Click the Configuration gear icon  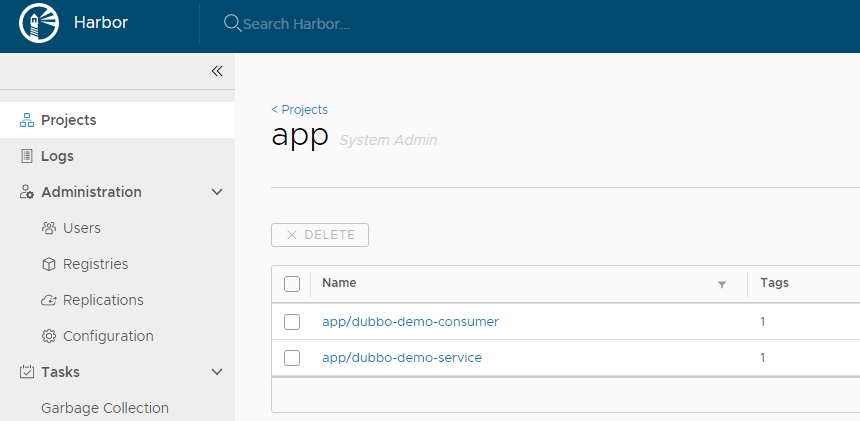point(48,336)
